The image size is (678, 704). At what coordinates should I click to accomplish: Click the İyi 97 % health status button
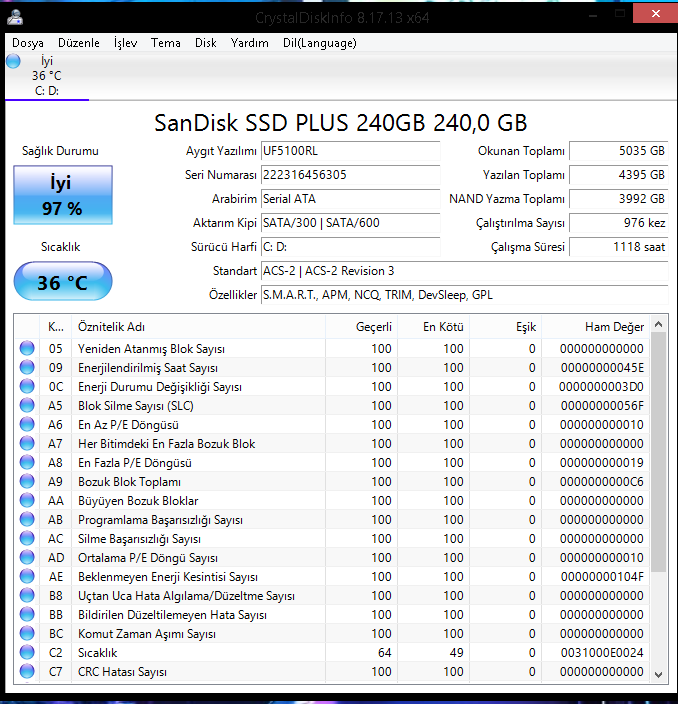(x=63, y=195)
